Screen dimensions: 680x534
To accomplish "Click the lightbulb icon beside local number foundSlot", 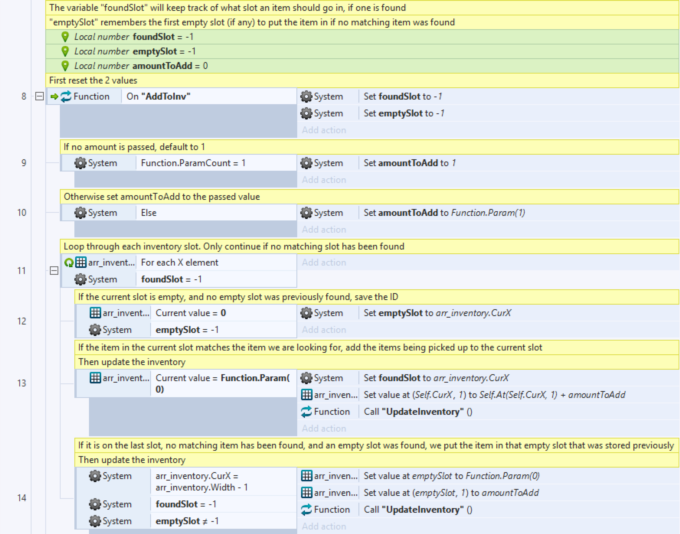I will point(65,36).
